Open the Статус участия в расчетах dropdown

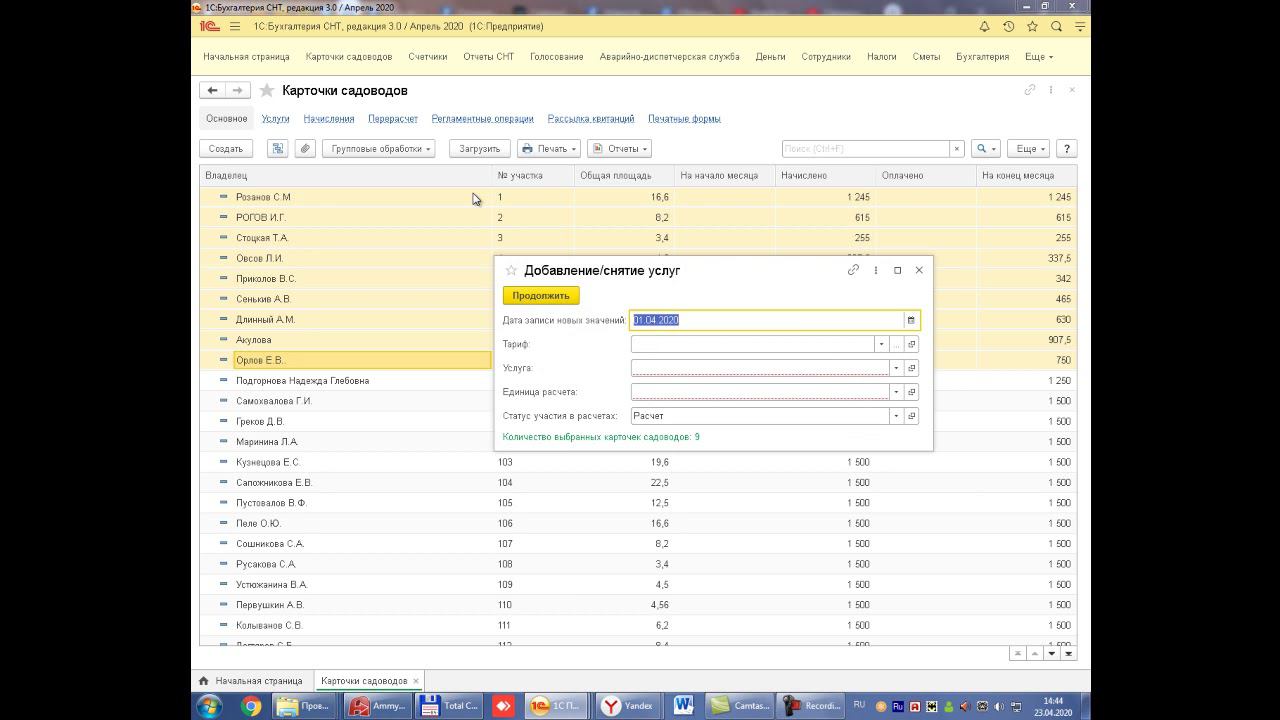(x=896, y=416)
